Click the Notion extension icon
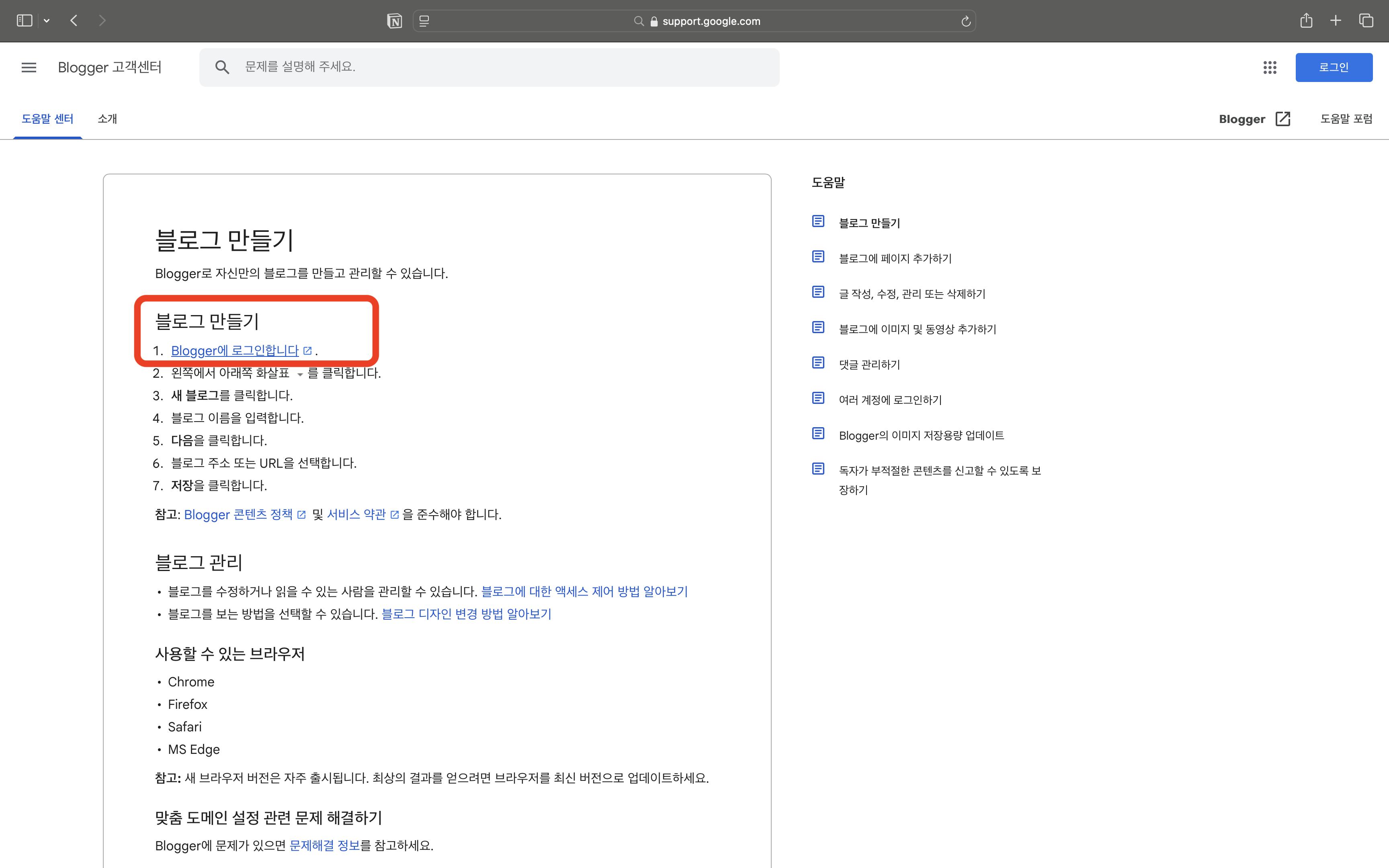1389x868 pixels. click(x=394, y=21)
